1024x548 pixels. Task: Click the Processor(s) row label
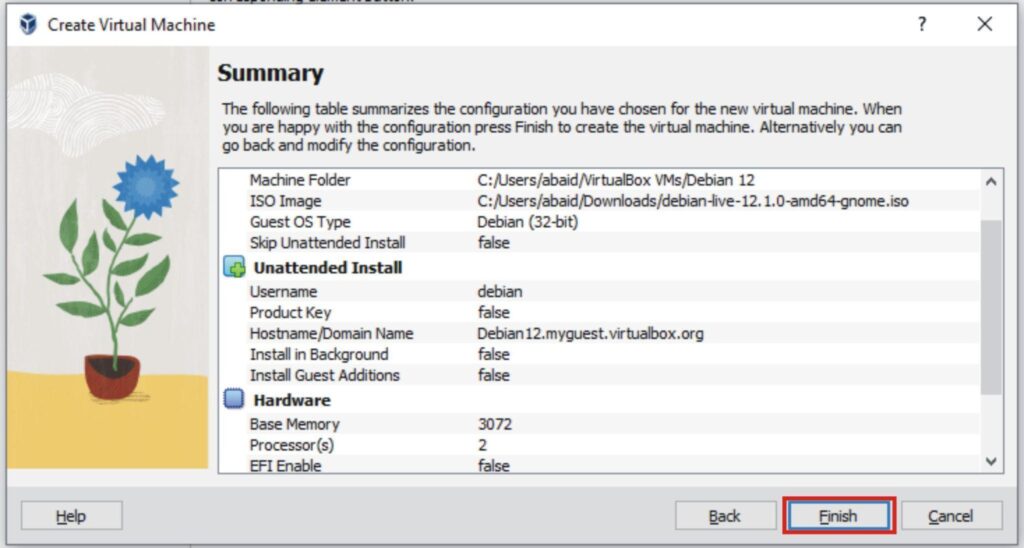coord(291,445)
